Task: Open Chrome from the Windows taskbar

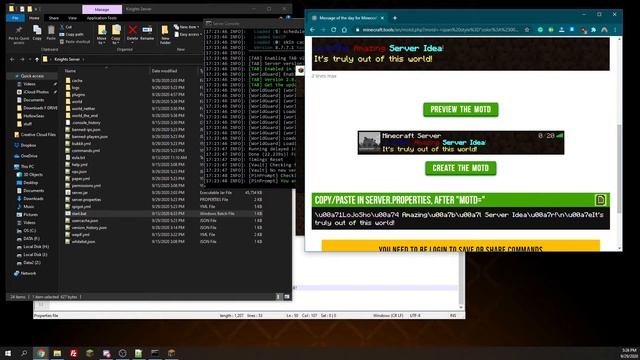Action: point(41,353)
